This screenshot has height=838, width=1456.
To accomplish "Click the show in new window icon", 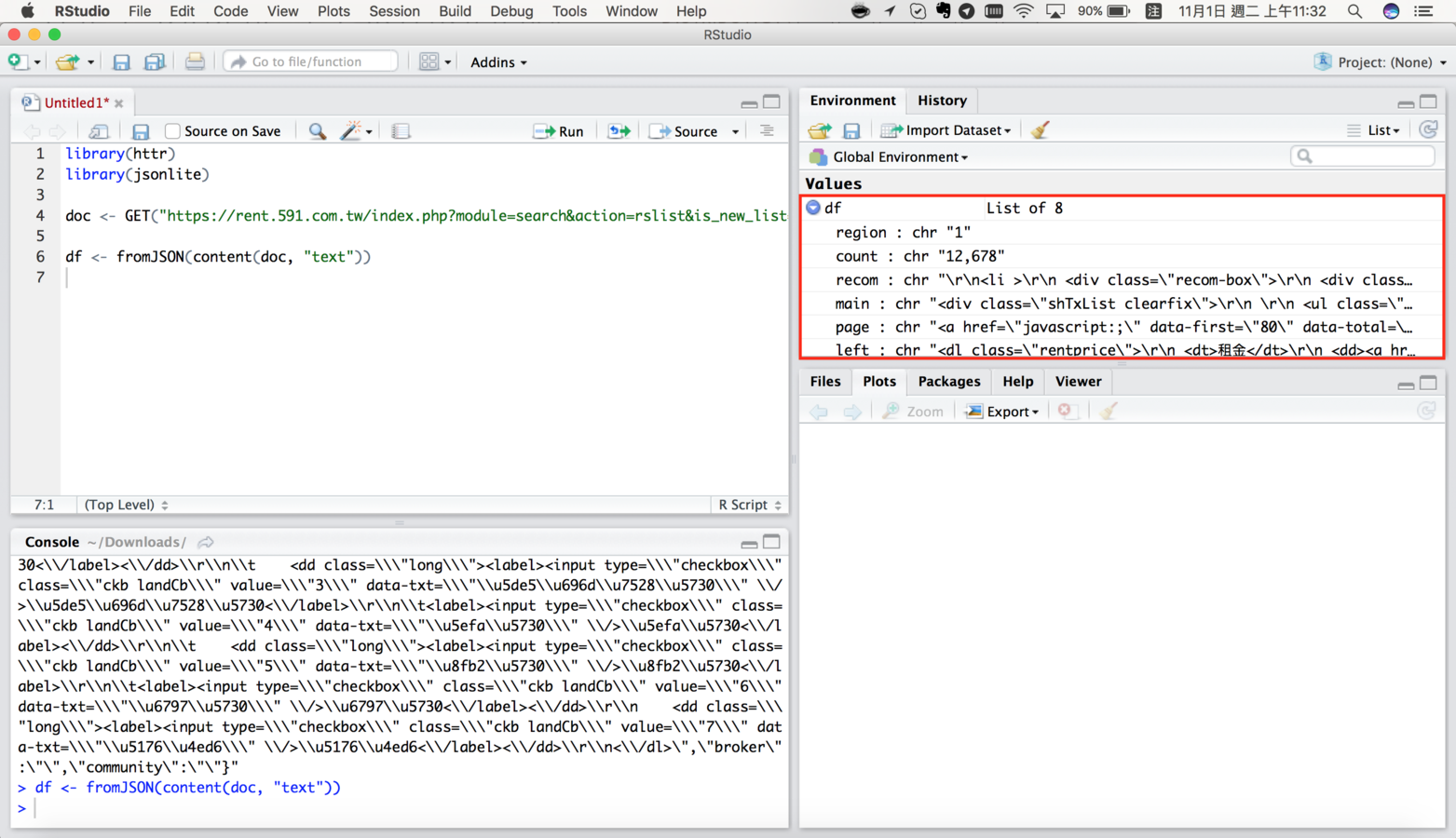I will point(99,131).
